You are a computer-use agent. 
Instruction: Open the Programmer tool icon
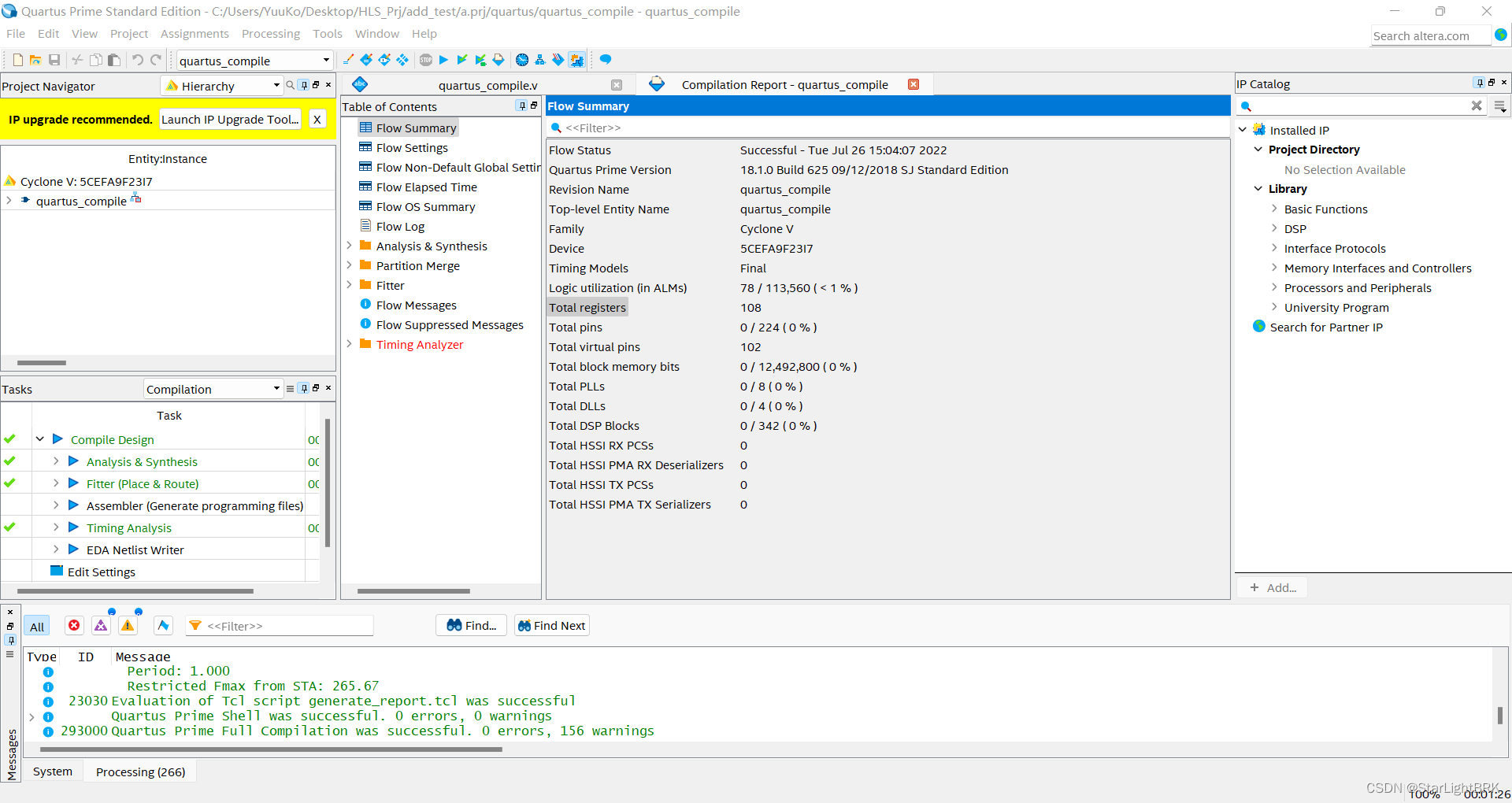point(558,59)
